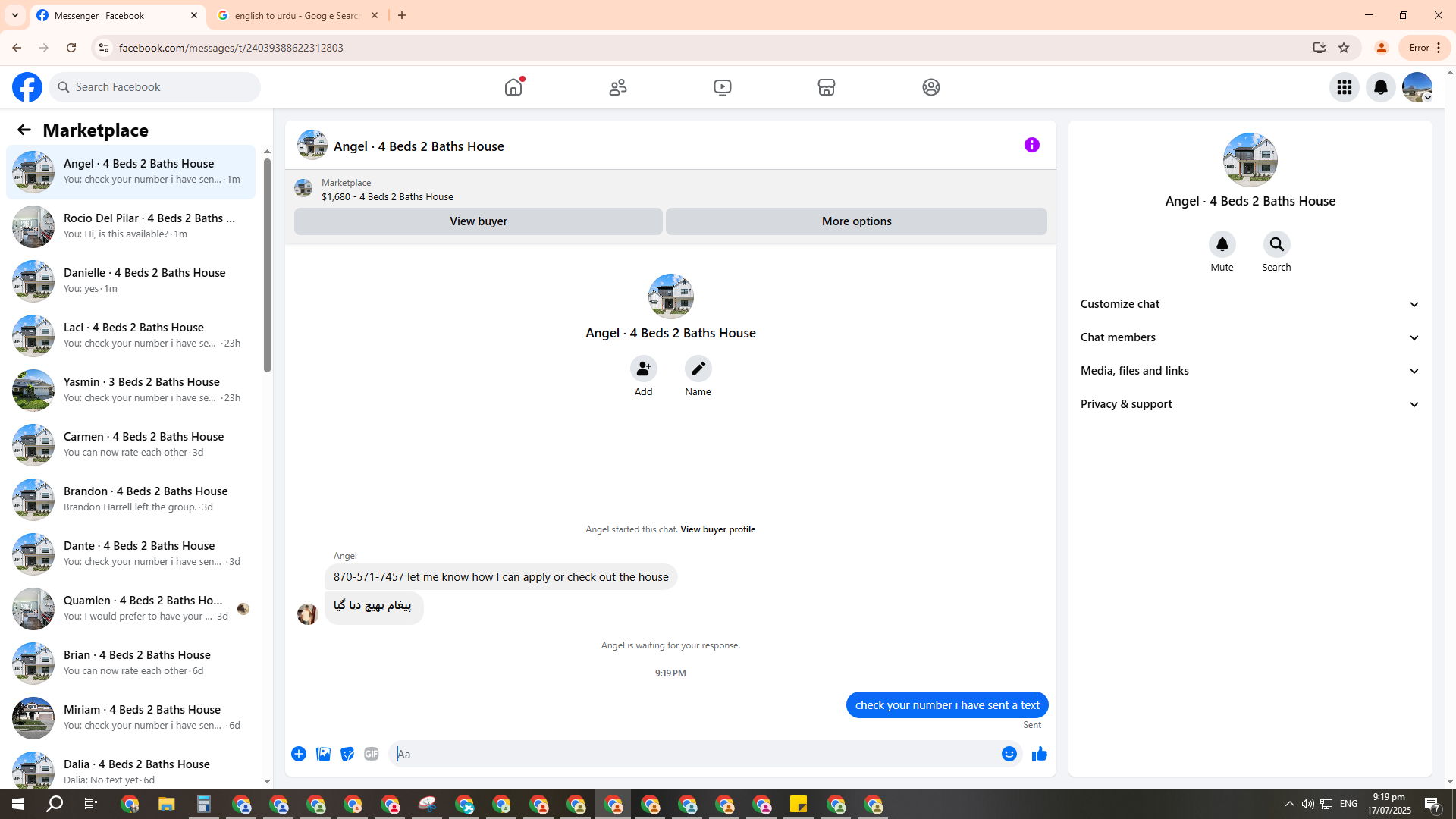Install app icon in address bar
Screen dimensions: 1456x819
[1319, 48]
